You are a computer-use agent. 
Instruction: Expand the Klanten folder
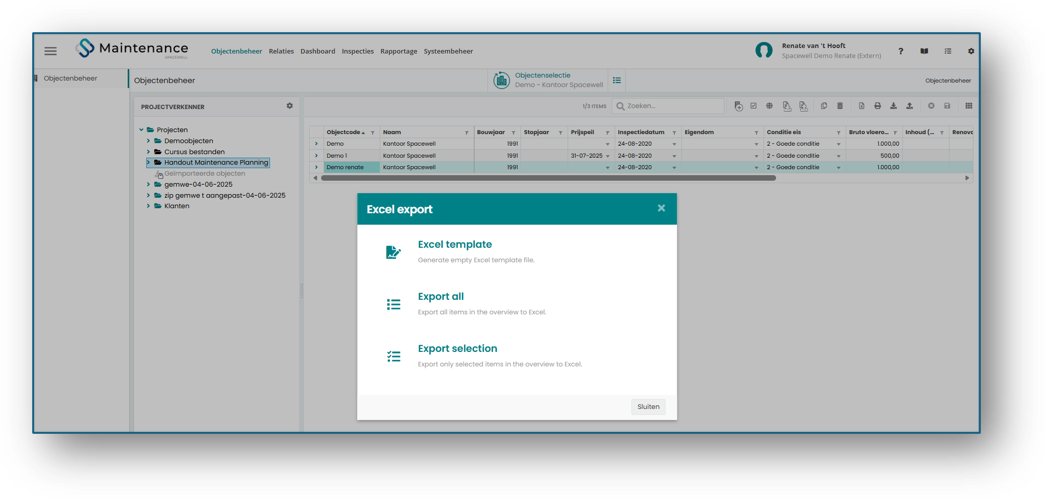149,206
